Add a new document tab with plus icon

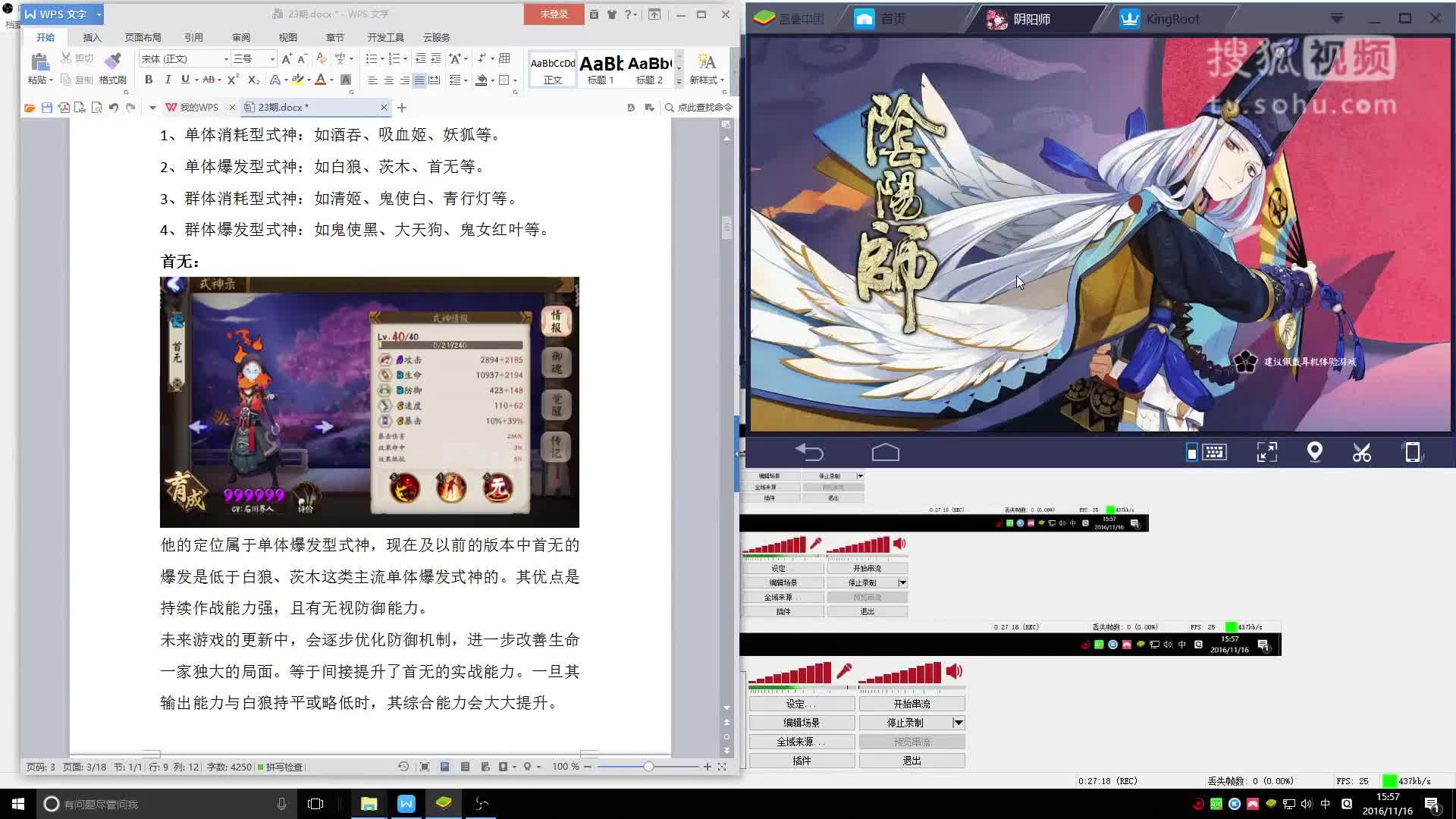402,108
